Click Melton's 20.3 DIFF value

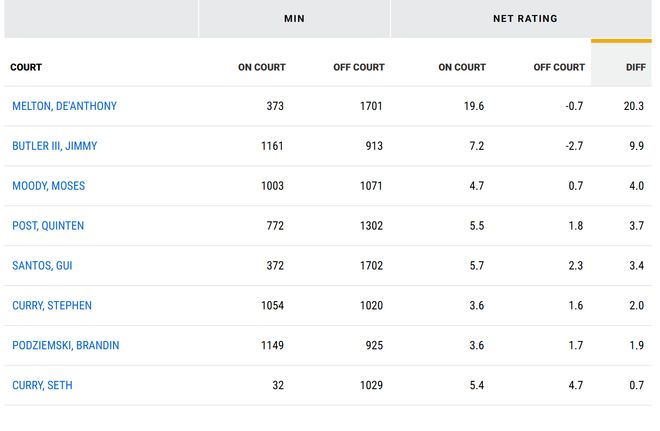[x=633, y=106]
